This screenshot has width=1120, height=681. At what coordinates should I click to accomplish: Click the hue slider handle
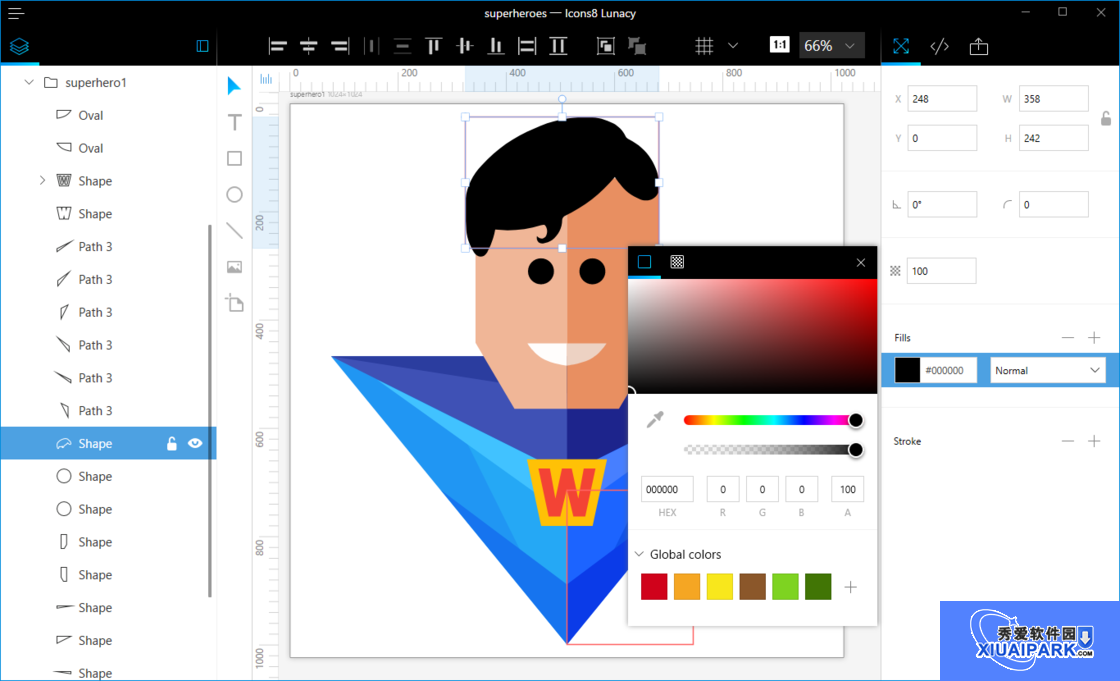(x=856, y=420)
